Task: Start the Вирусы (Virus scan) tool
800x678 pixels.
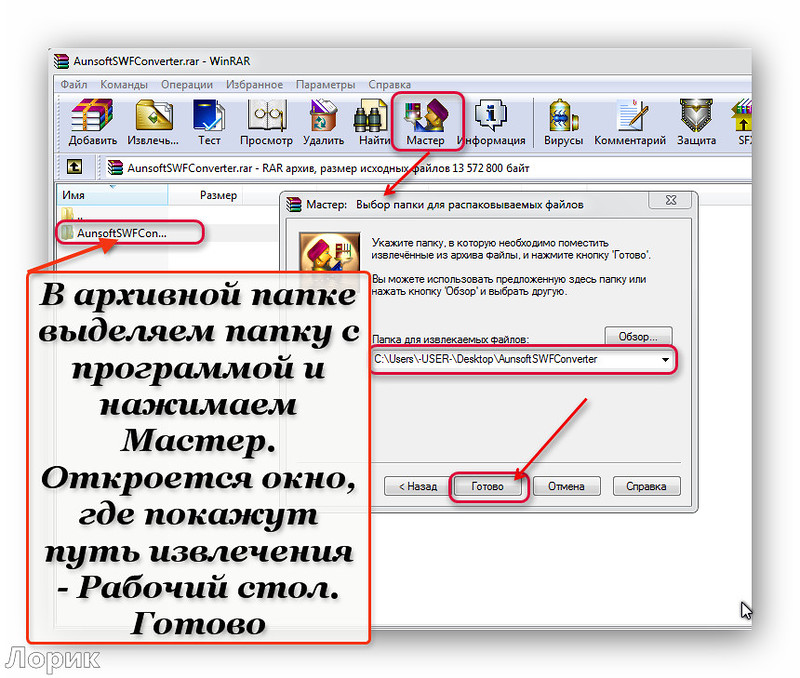Action: click(563, 121)
